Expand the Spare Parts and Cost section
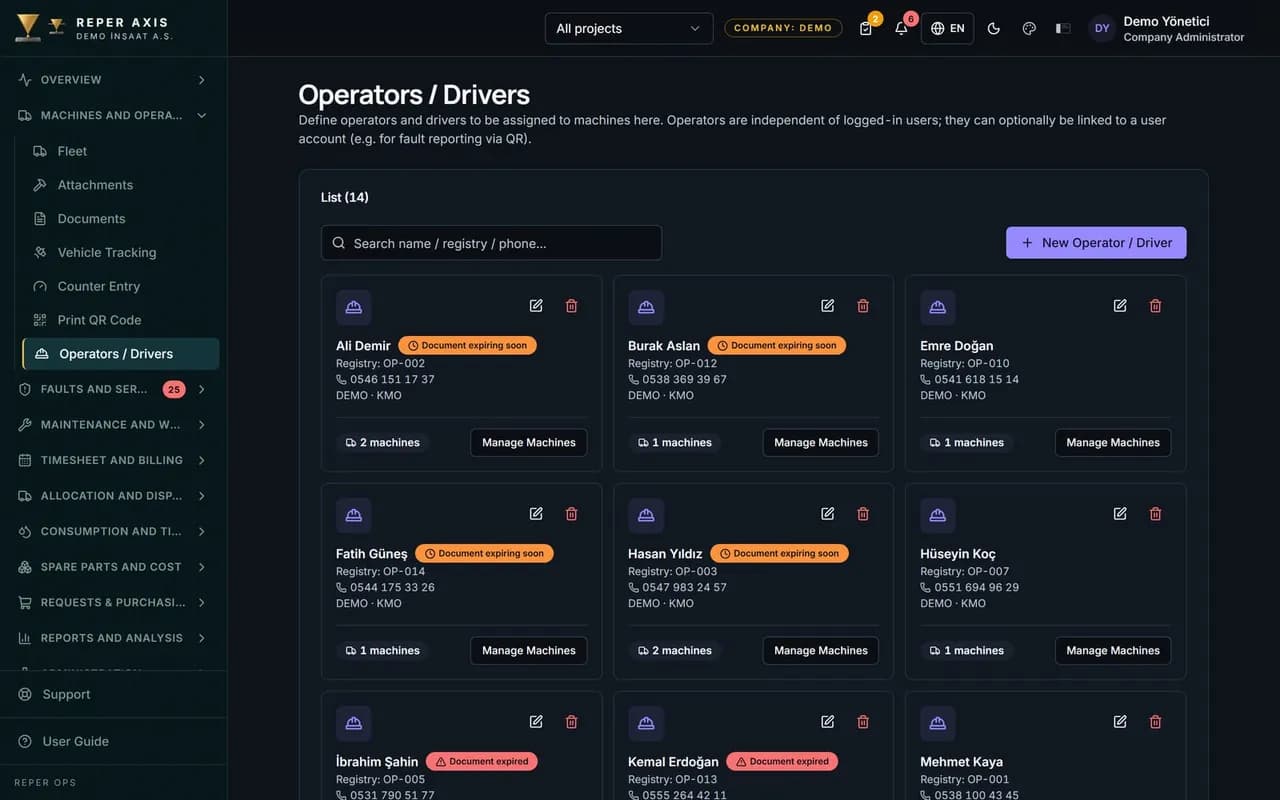 pyautogui.click(x=113, y=567)
